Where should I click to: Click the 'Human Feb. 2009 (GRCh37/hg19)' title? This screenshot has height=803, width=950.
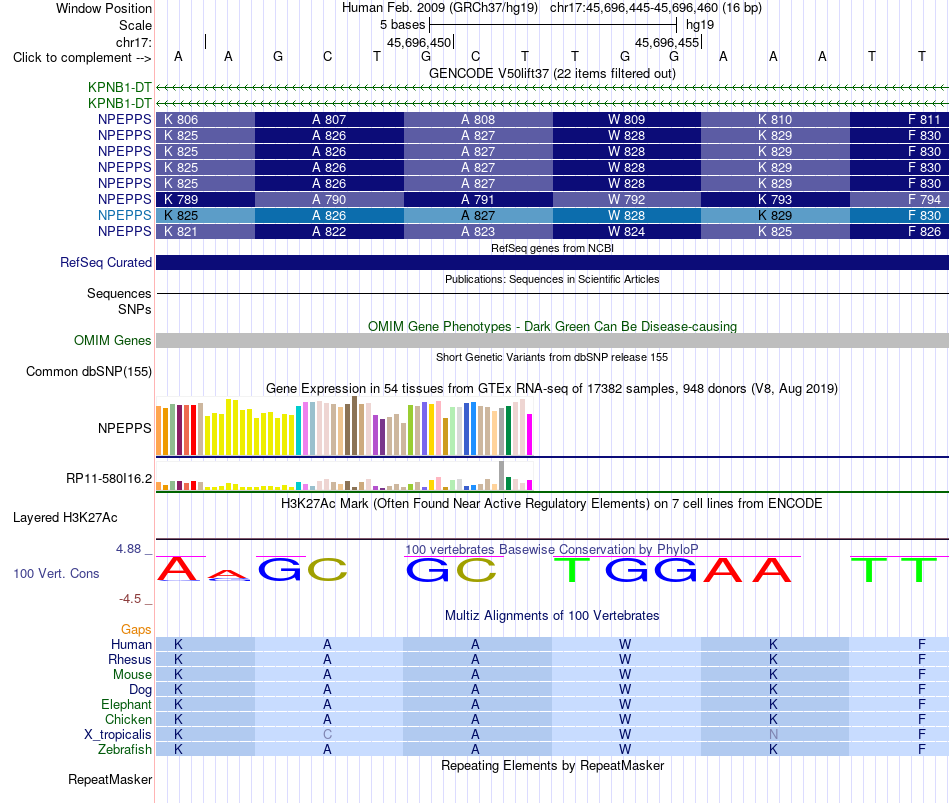[440, 8]
